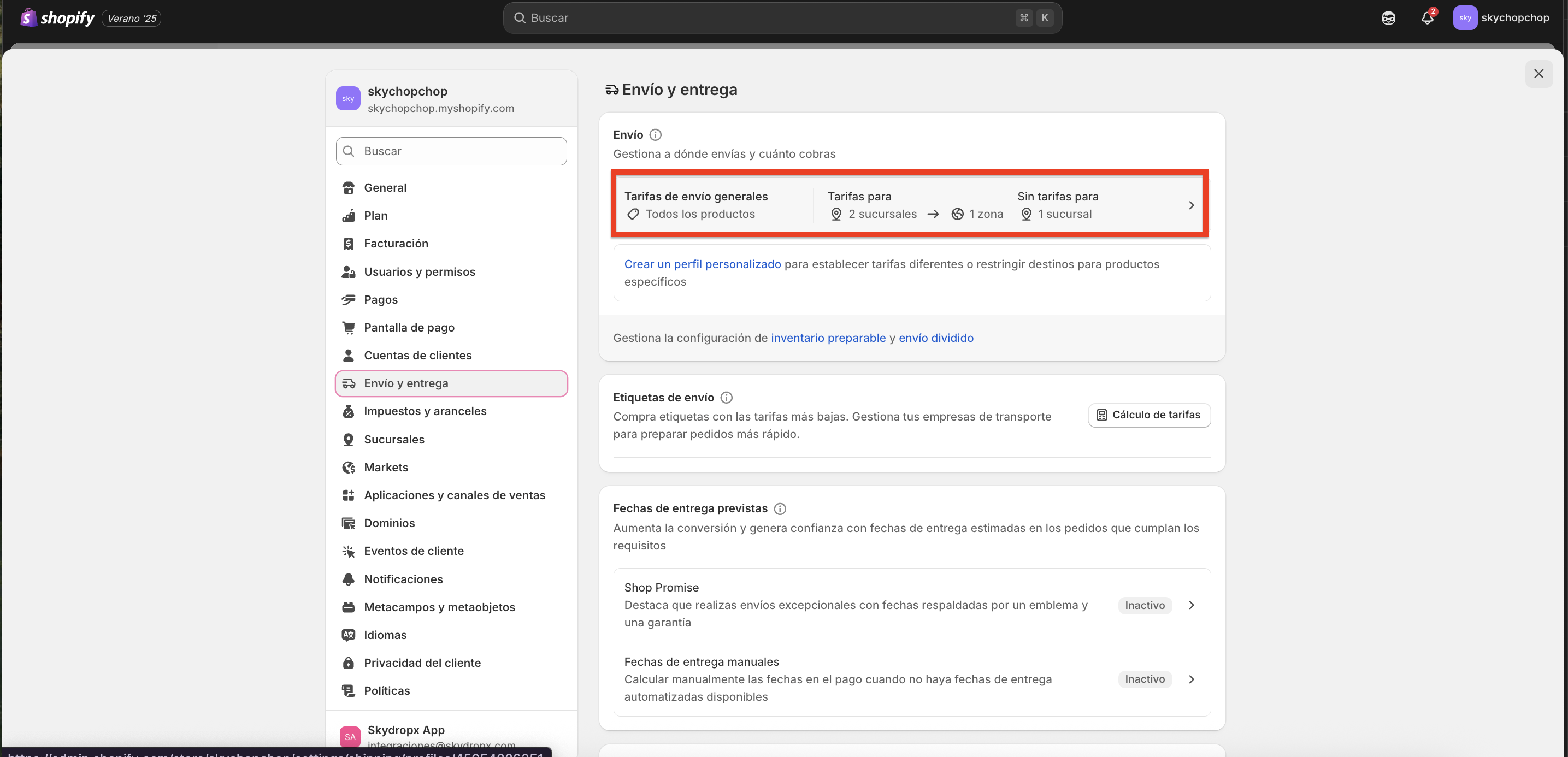
Task: Open the skychopchop account menu in top bar
Action: click(x=1501, y=17)
